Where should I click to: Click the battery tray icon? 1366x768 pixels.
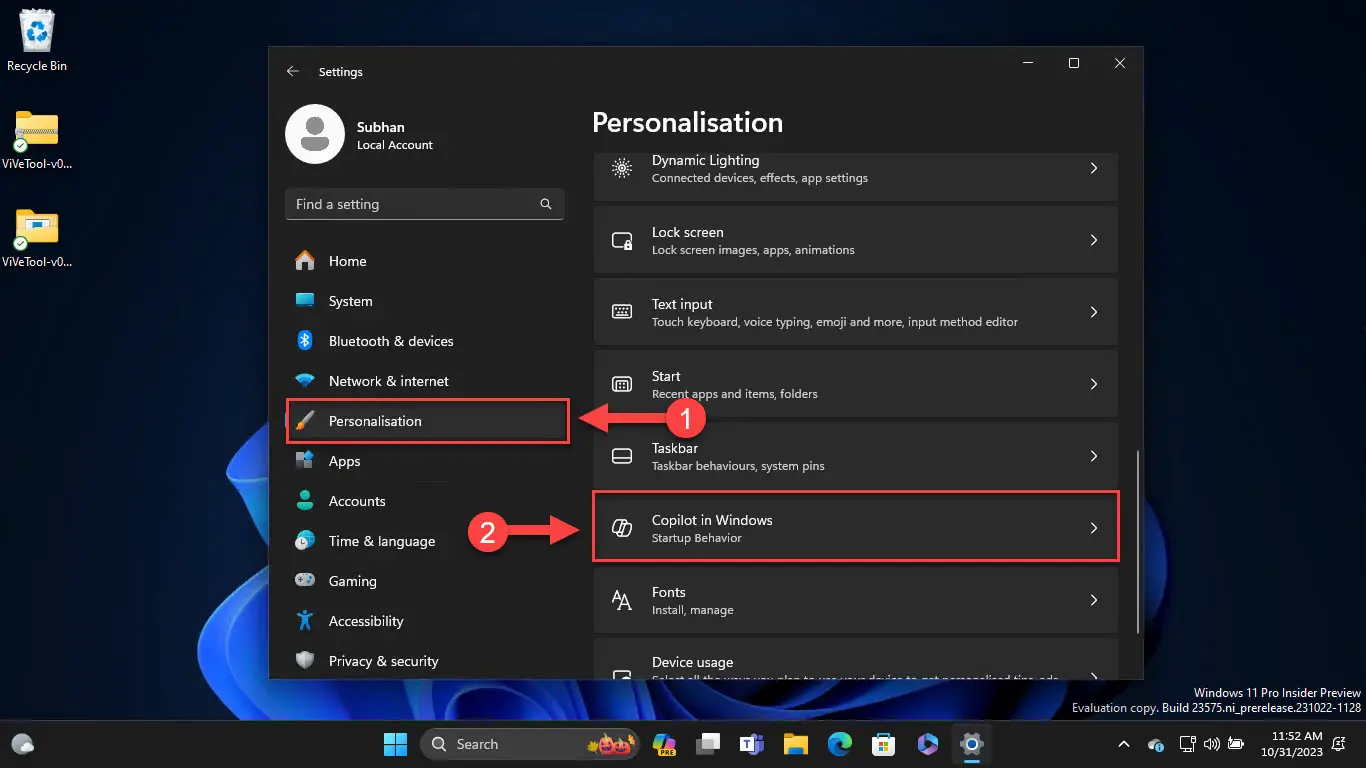tap(1236, 744)
